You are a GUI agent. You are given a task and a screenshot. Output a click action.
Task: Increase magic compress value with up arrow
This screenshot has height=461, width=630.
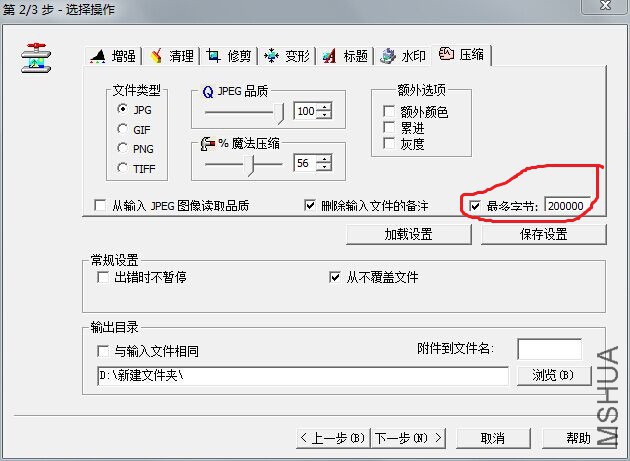[324, 158]
